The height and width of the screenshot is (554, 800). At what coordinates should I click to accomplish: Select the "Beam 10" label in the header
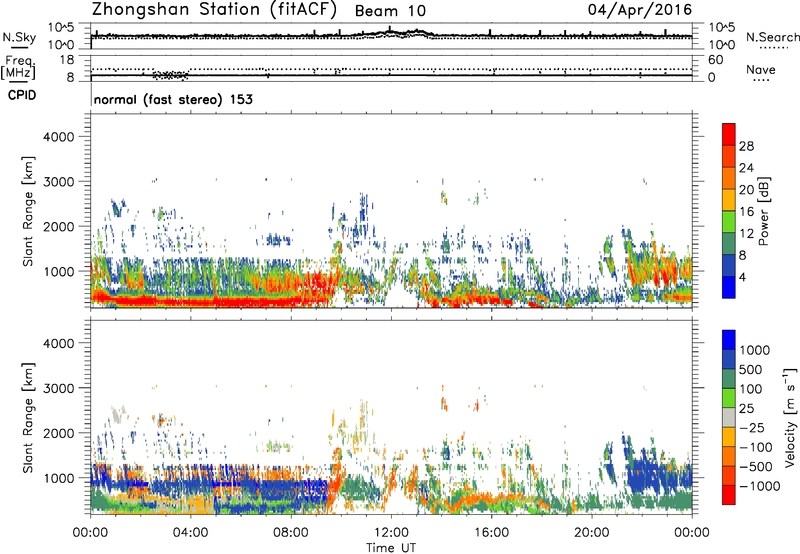tap(390, 11)
